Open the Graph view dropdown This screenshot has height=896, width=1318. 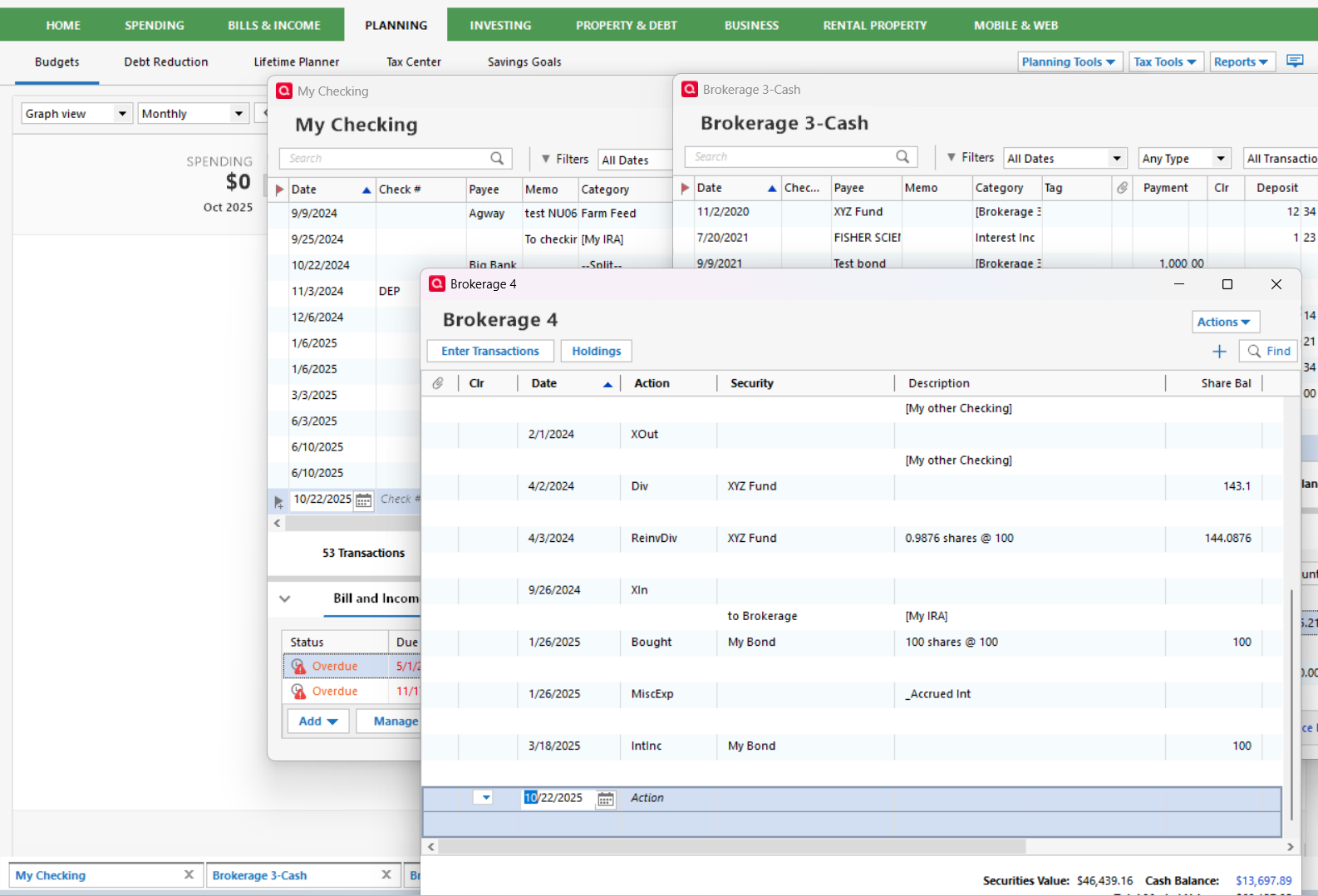click(x=78, y=113)
